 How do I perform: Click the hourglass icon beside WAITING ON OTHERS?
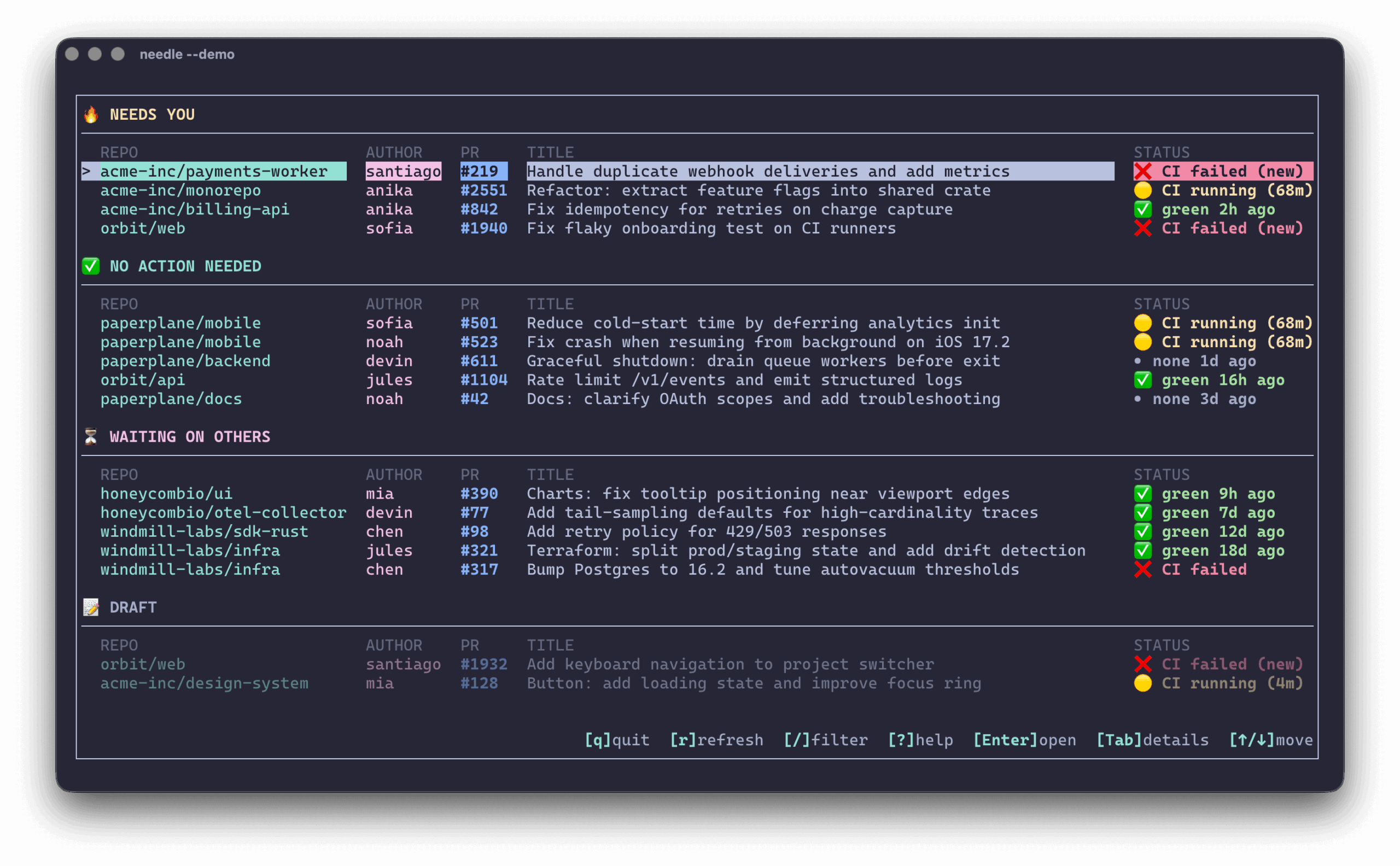pos(90,436)
